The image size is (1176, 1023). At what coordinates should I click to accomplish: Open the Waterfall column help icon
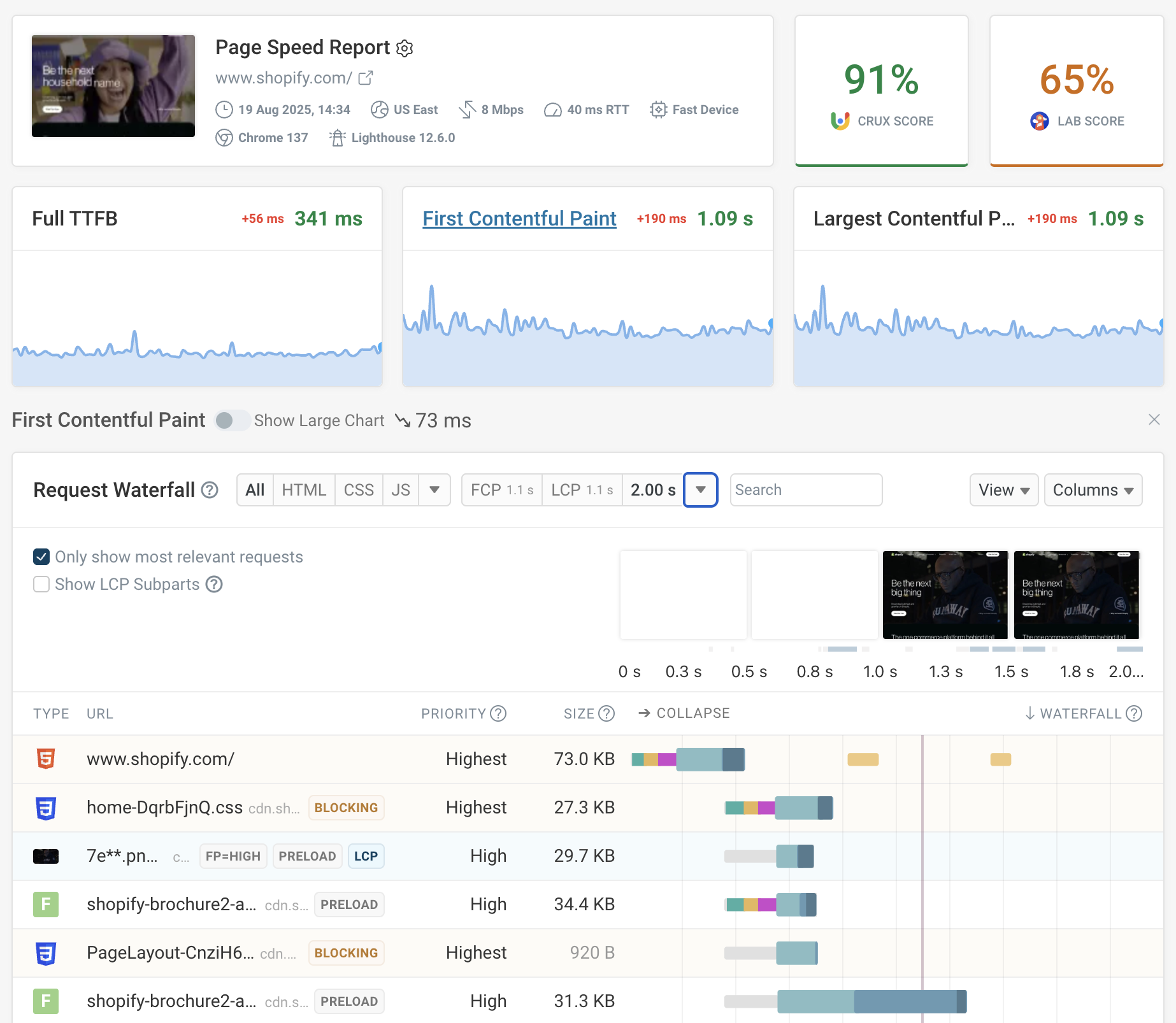pyautogui.click(x=1134, y=713)
